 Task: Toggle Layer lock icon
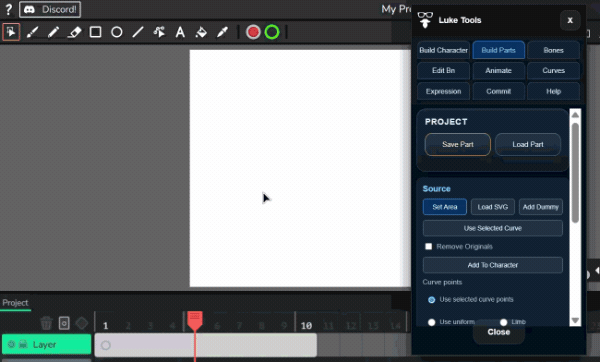(x=23, y=344)
